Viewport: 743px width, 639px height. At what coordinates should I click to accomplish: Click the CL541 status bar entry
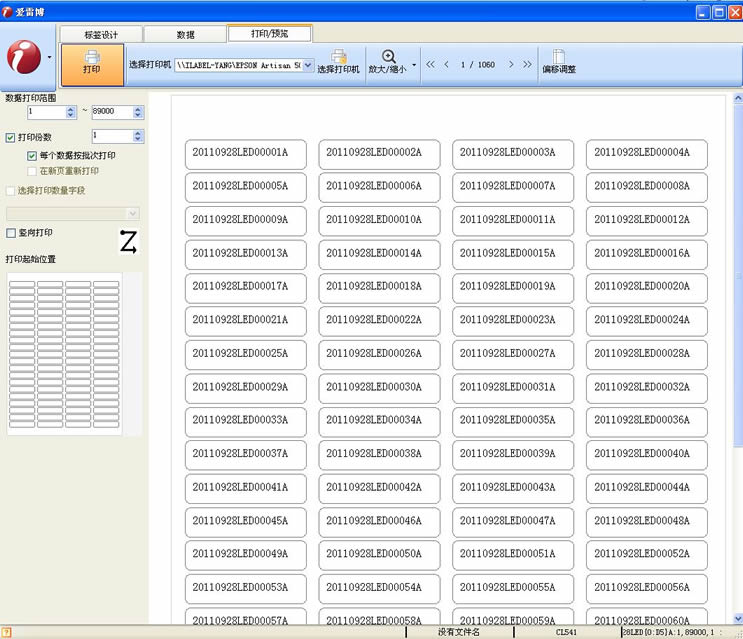(566, 632)
